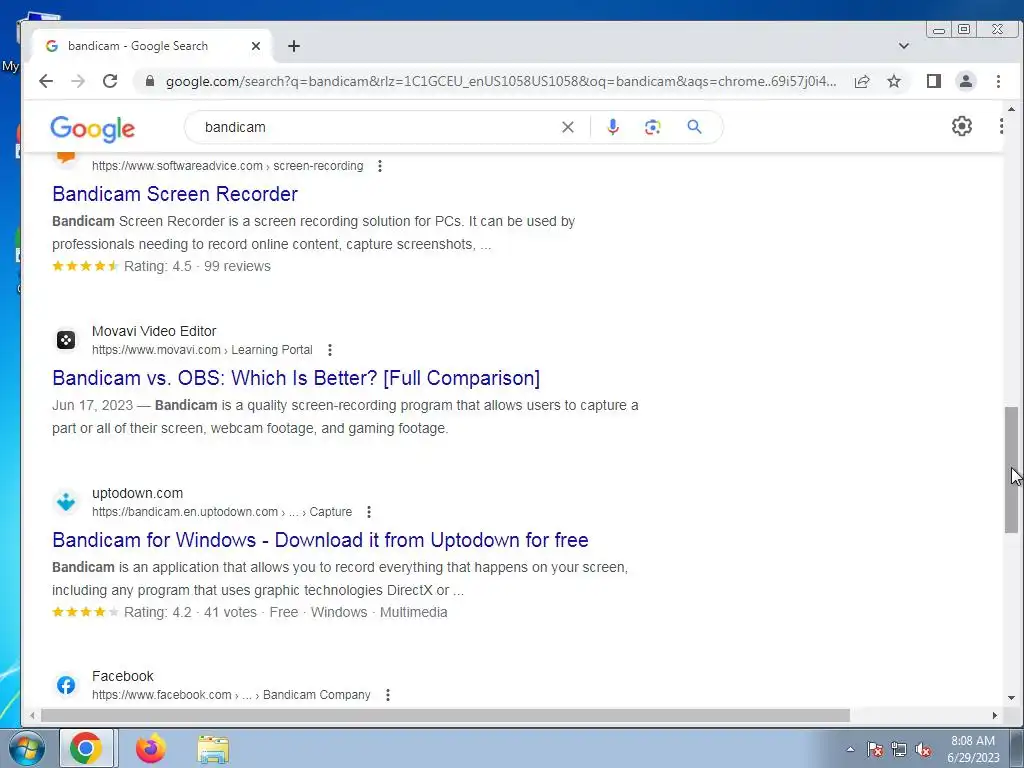
Task: Open a new Chrome tab
Action: pos(294,46)
